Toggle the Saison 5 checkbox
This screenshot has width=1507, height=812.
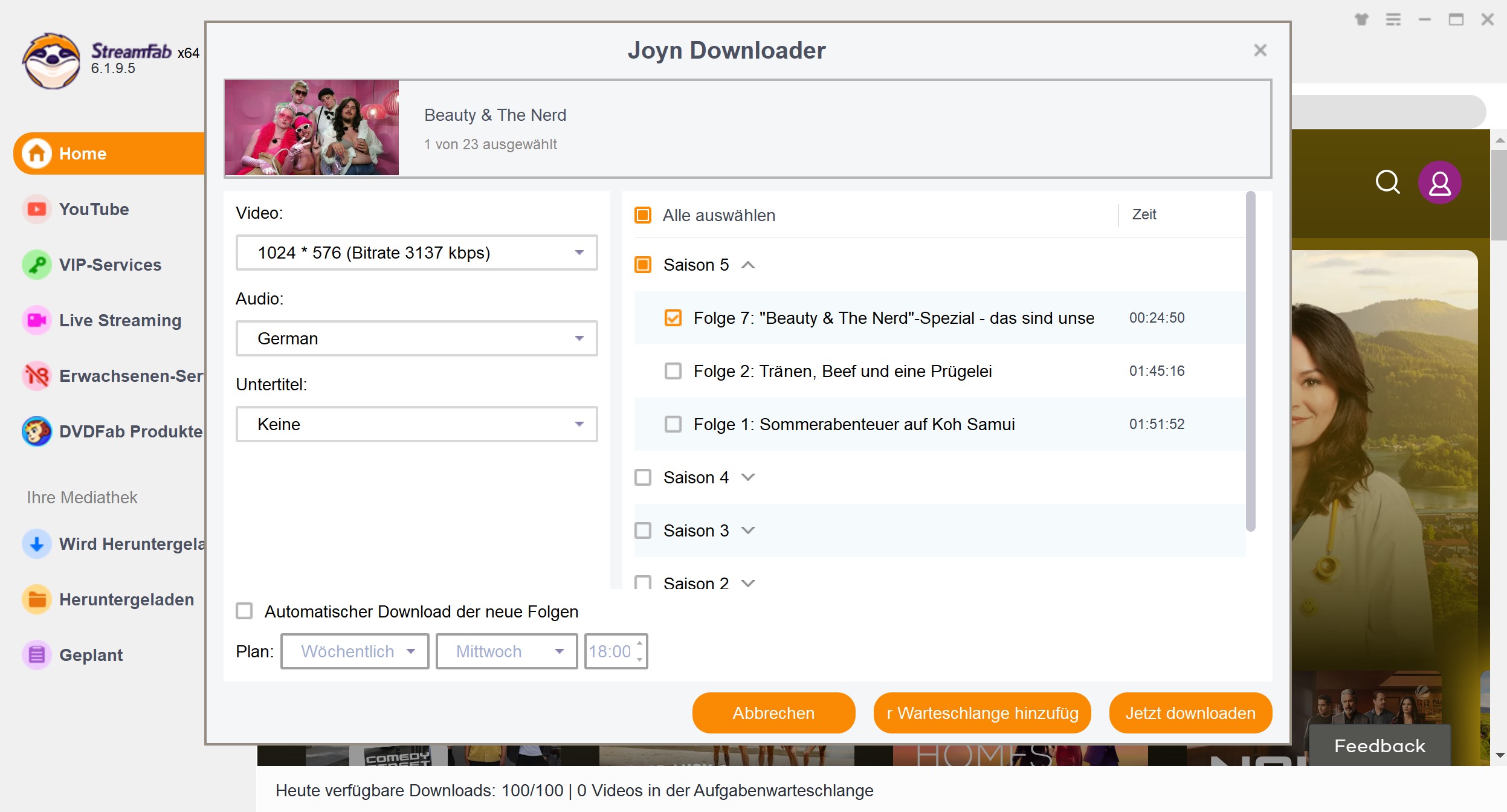(x=643, y=265)
